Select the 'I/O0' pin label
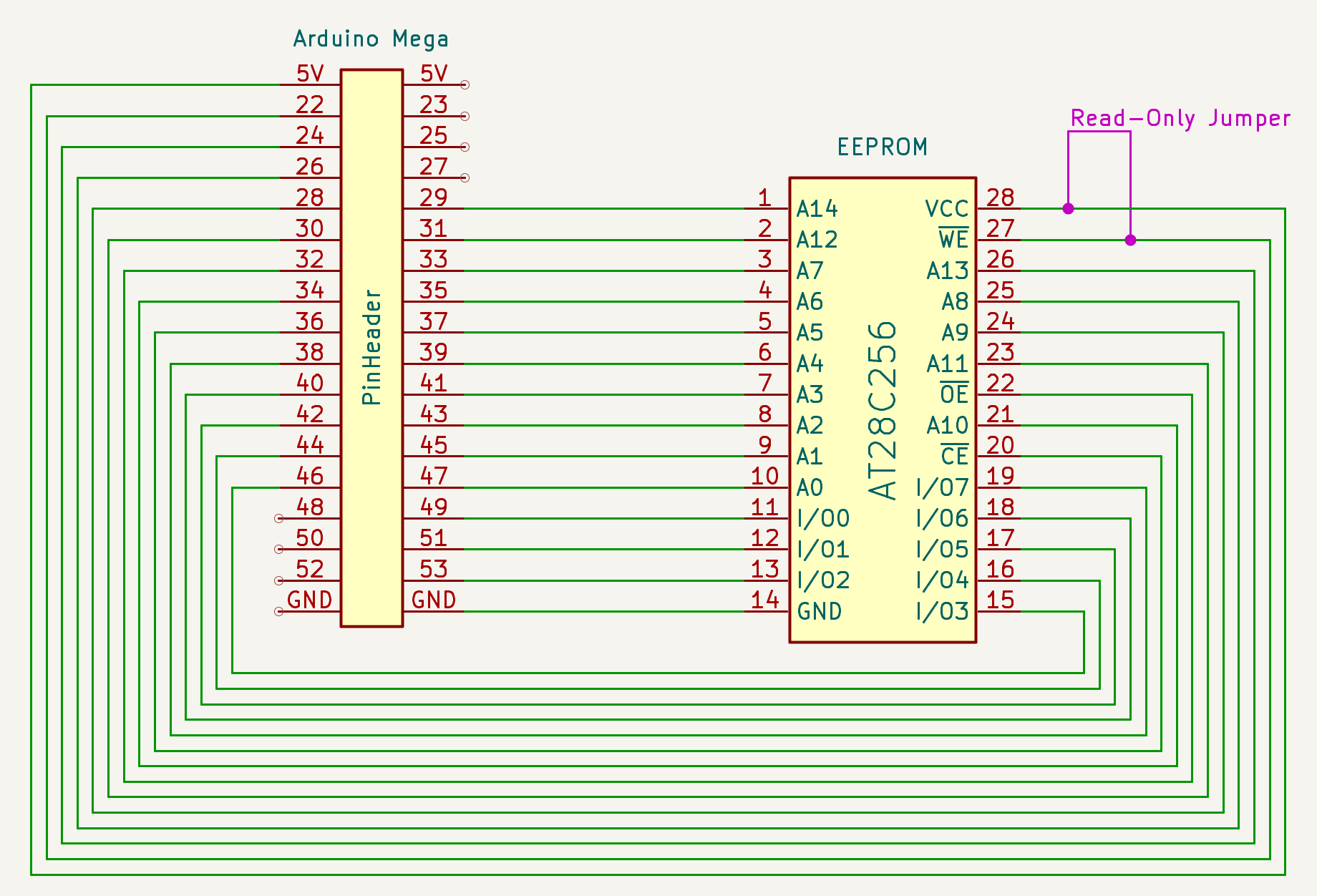This screenshot has height=896, width=1317. pos(823,518)
